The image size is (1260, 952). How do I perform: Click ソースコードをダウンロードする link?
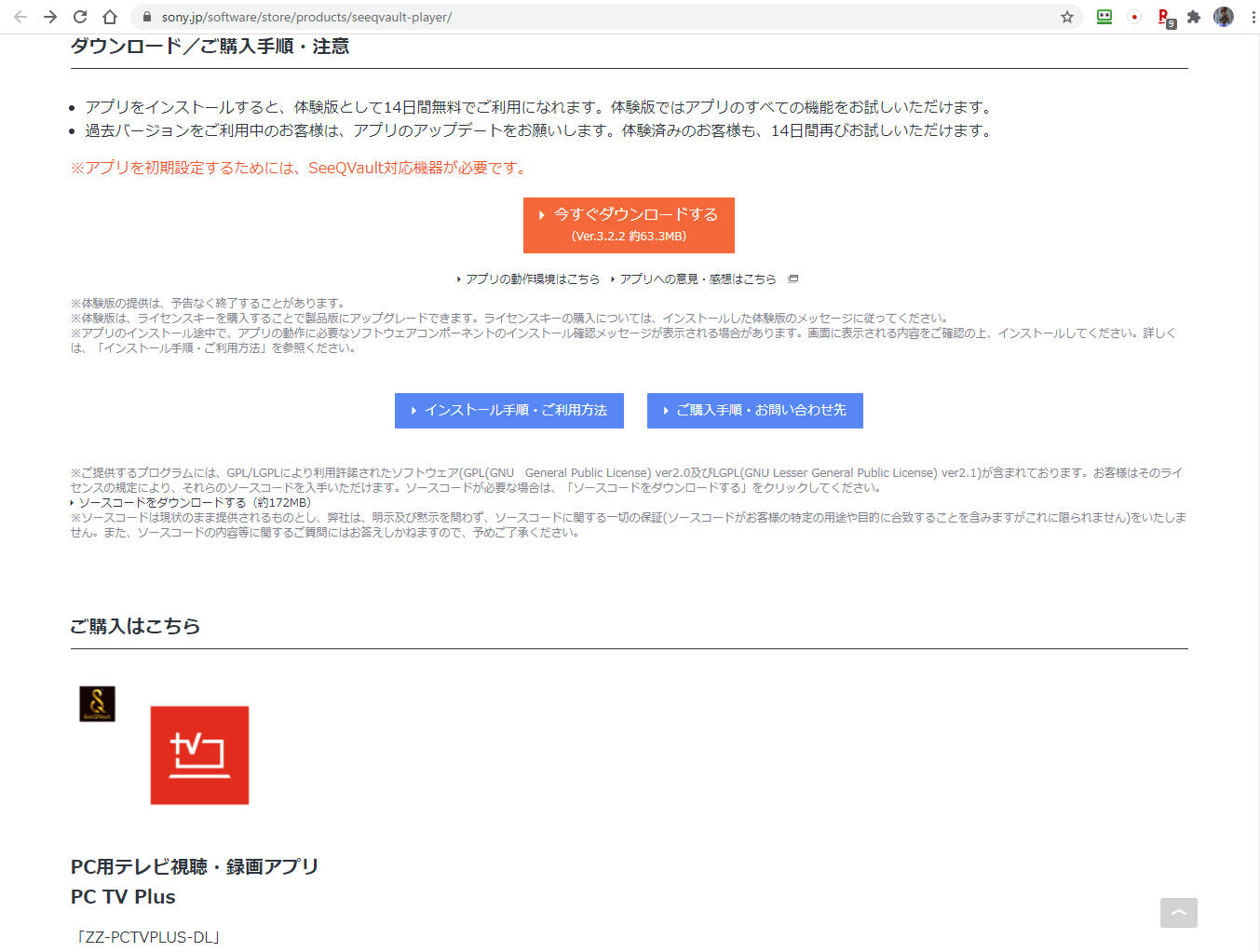click(161, 503)
